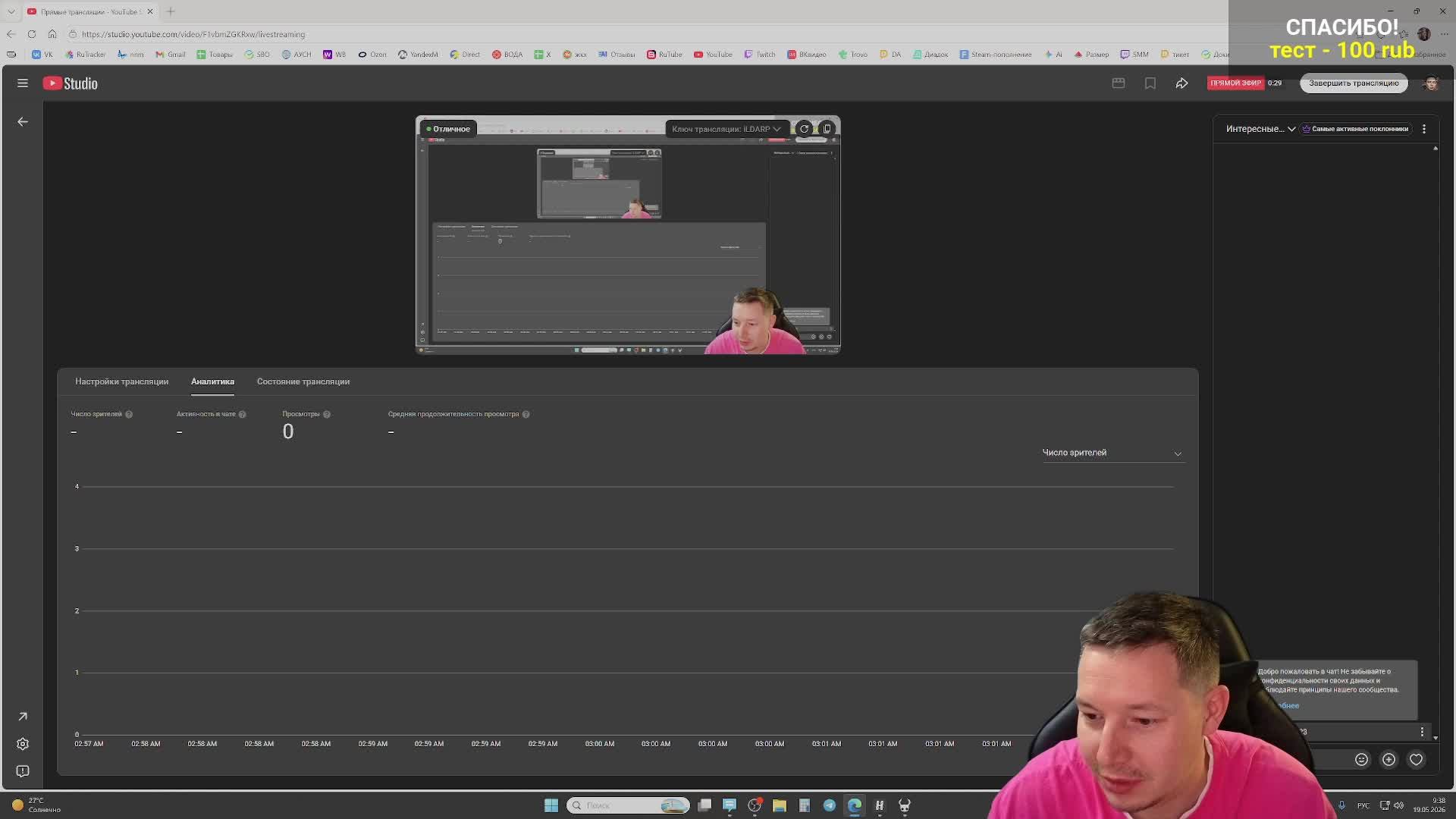Open the clip creation icon in Studio header
Image resolution: width=1456 pixels, height=819 pixels.
tap(1119, 83)
